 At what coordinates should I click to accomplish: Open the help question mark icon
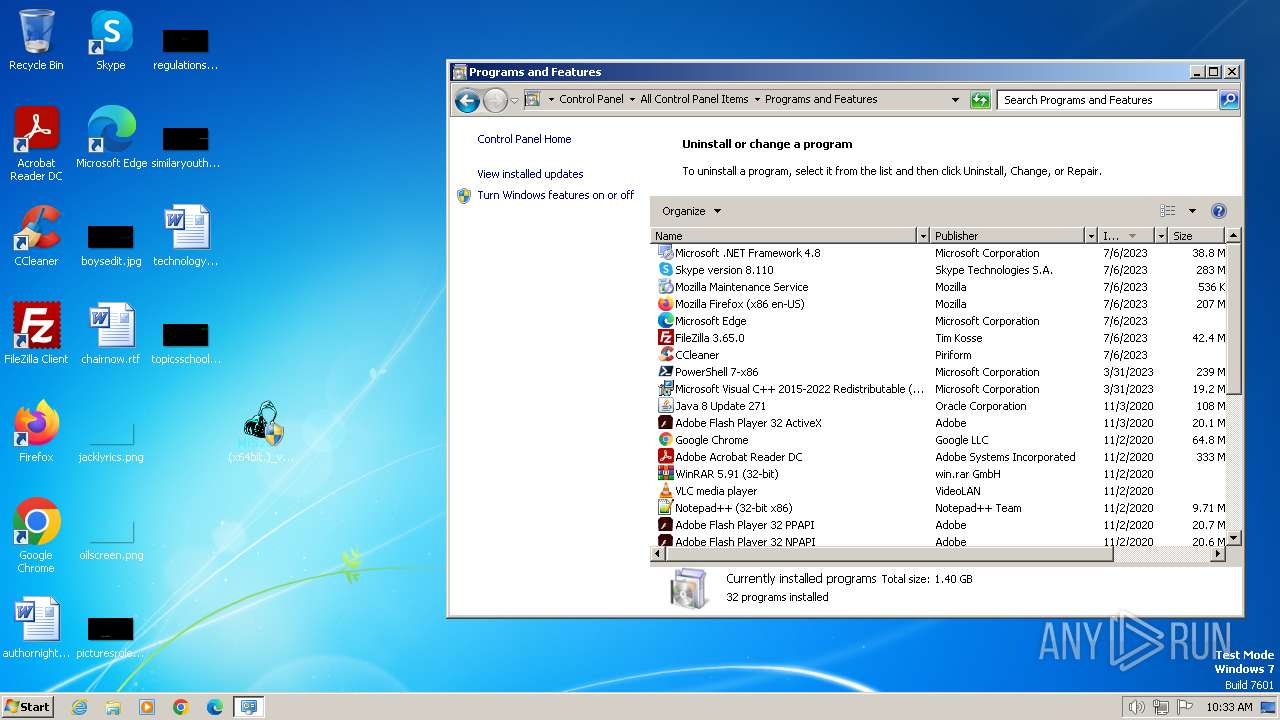point(1218,211)
